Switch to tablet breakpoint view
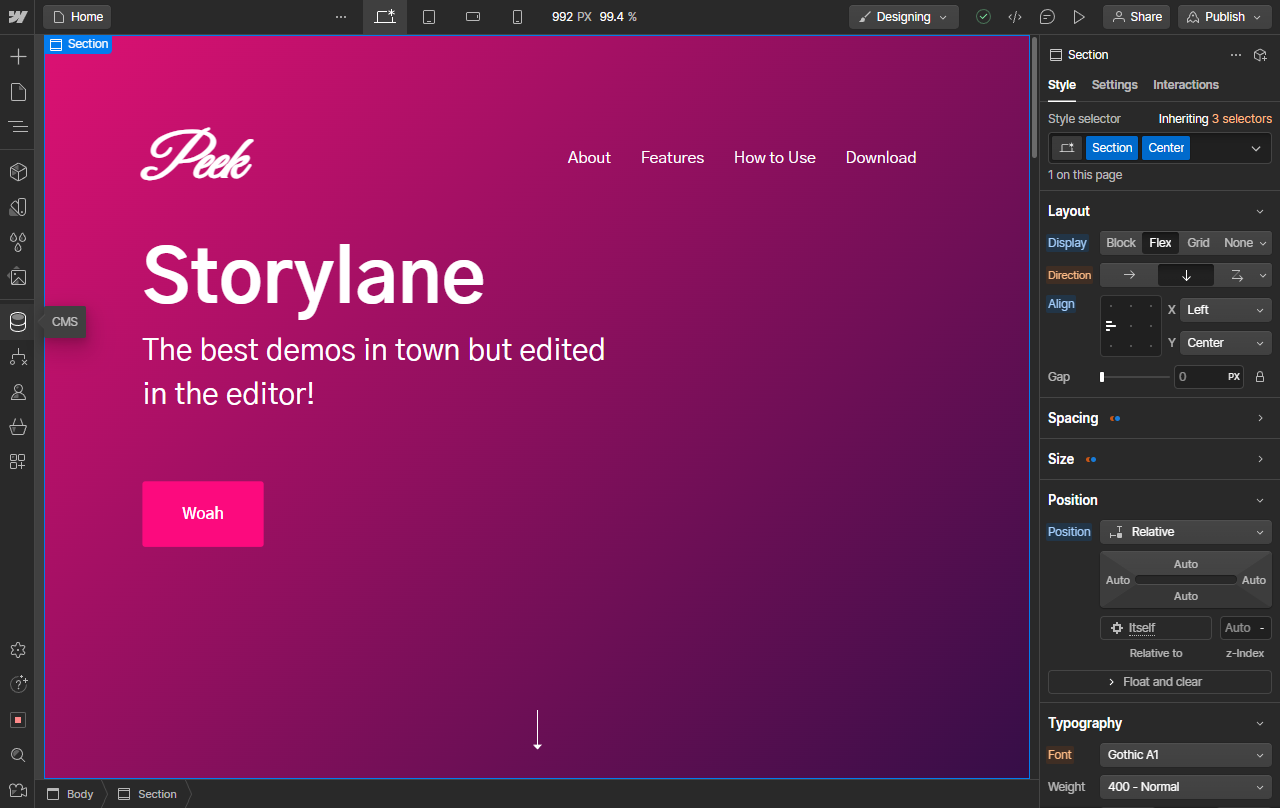This screenshot has width=1280, height=808. point(429,17)
